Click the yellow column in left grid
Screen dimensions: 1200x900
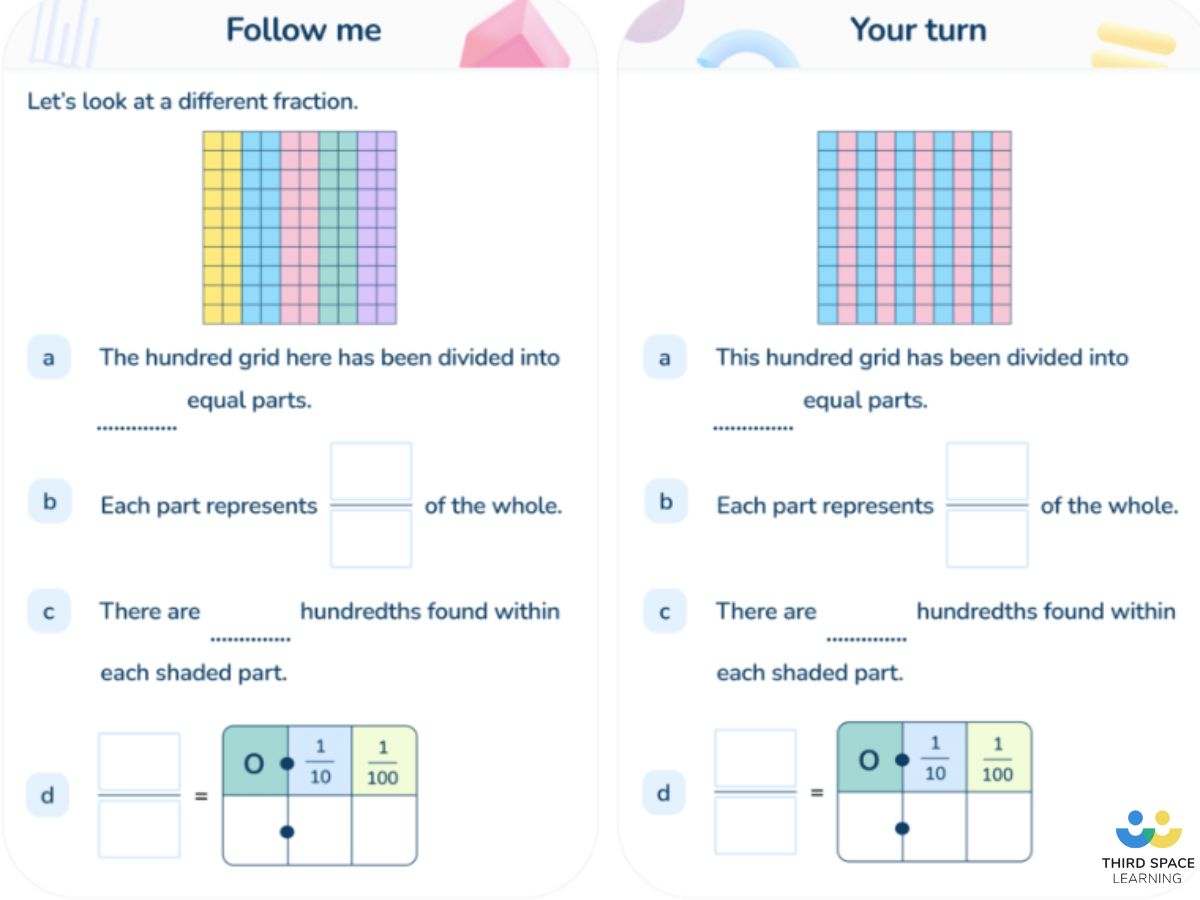(x=222, y=228)
